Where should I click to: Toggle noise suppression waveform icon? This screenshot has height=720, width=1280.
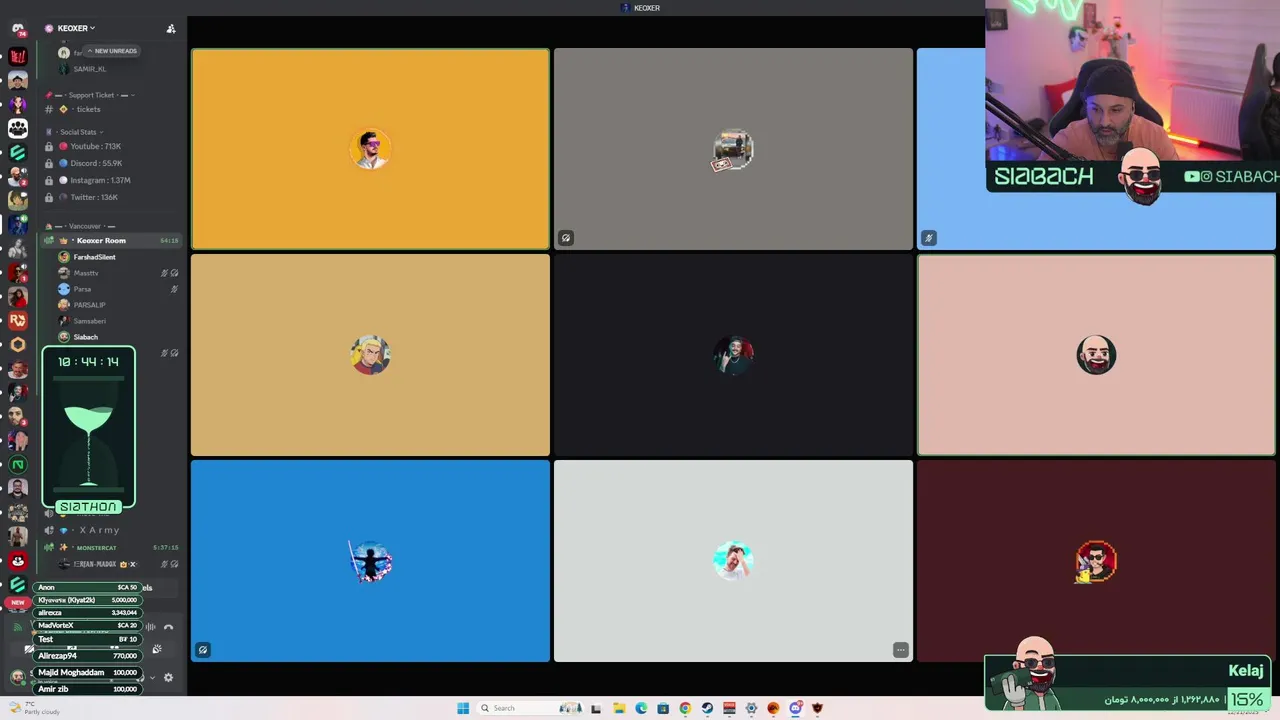click(x=150, y=627)
